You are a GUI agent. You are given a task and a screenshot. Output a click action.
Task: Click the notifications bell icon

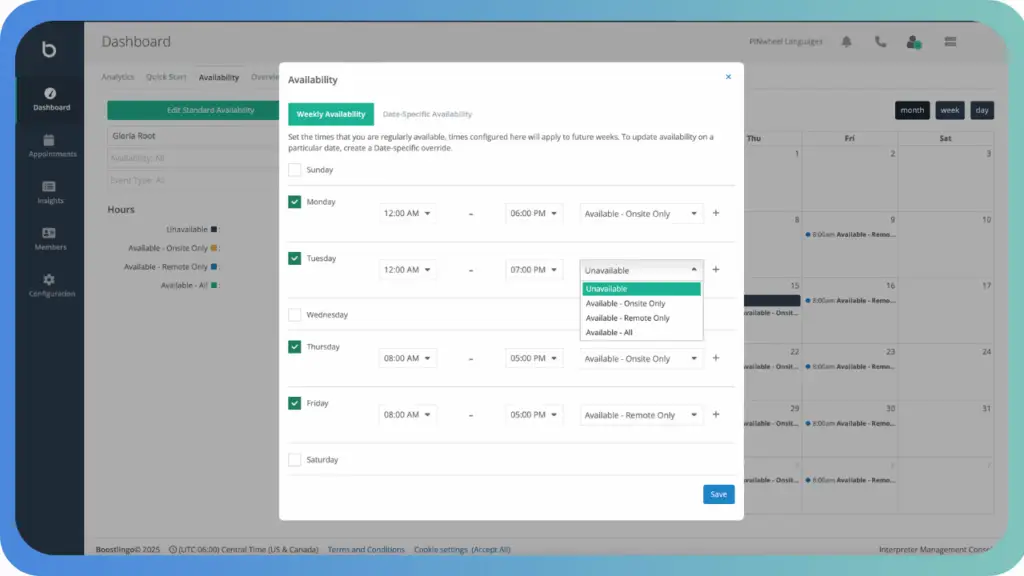point(847,42)
